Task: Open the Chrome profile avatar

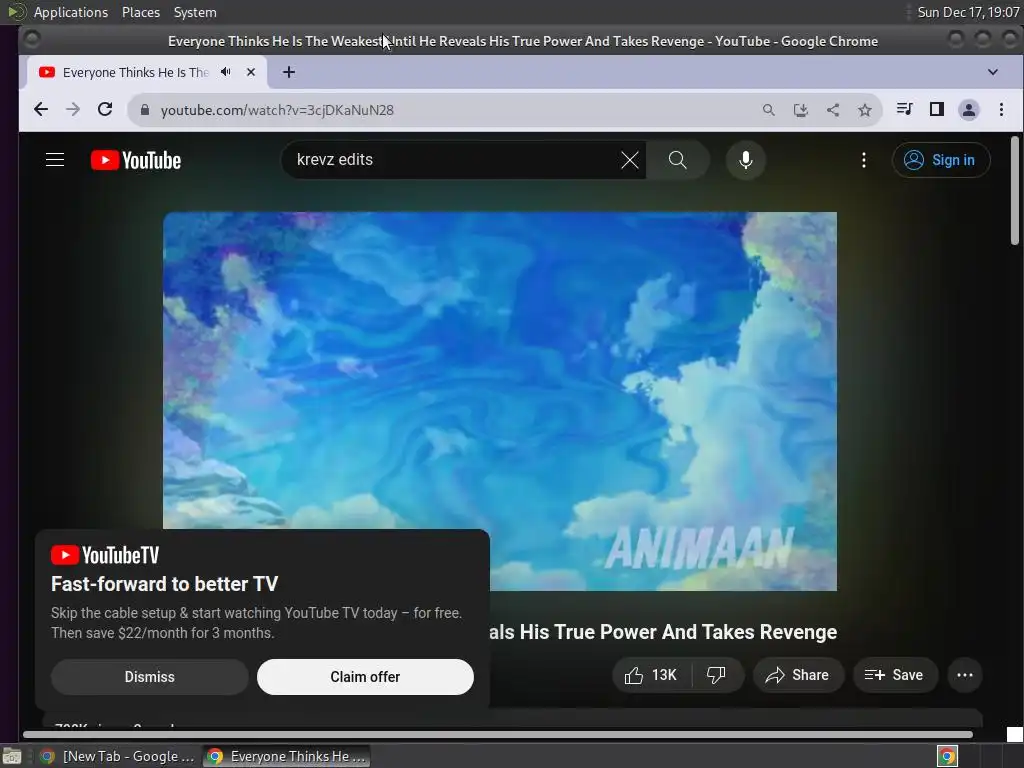Action: coord(968,110)
